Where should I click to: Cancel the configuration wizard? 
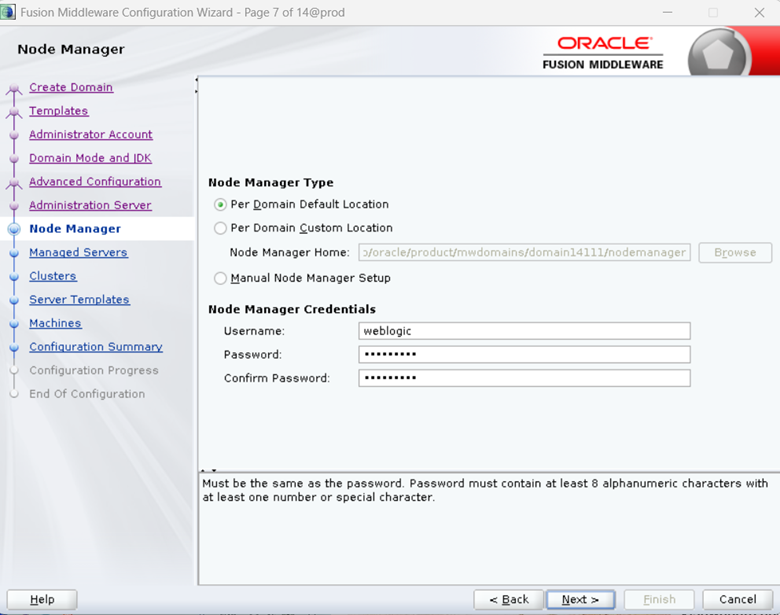pyautogui.click(x=738, y=600)
